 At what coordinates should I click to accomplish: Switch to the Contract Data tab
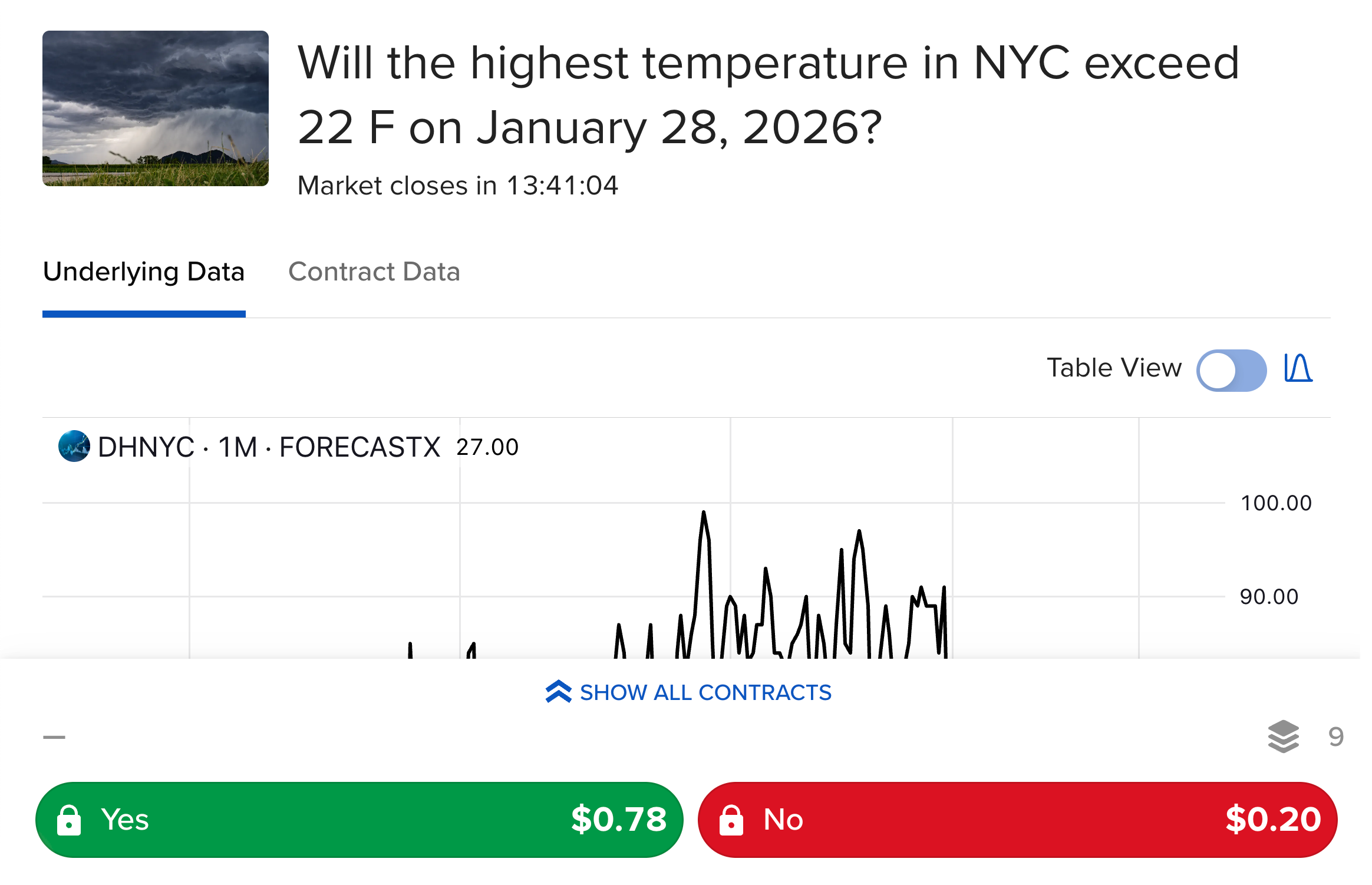[374, 272]
